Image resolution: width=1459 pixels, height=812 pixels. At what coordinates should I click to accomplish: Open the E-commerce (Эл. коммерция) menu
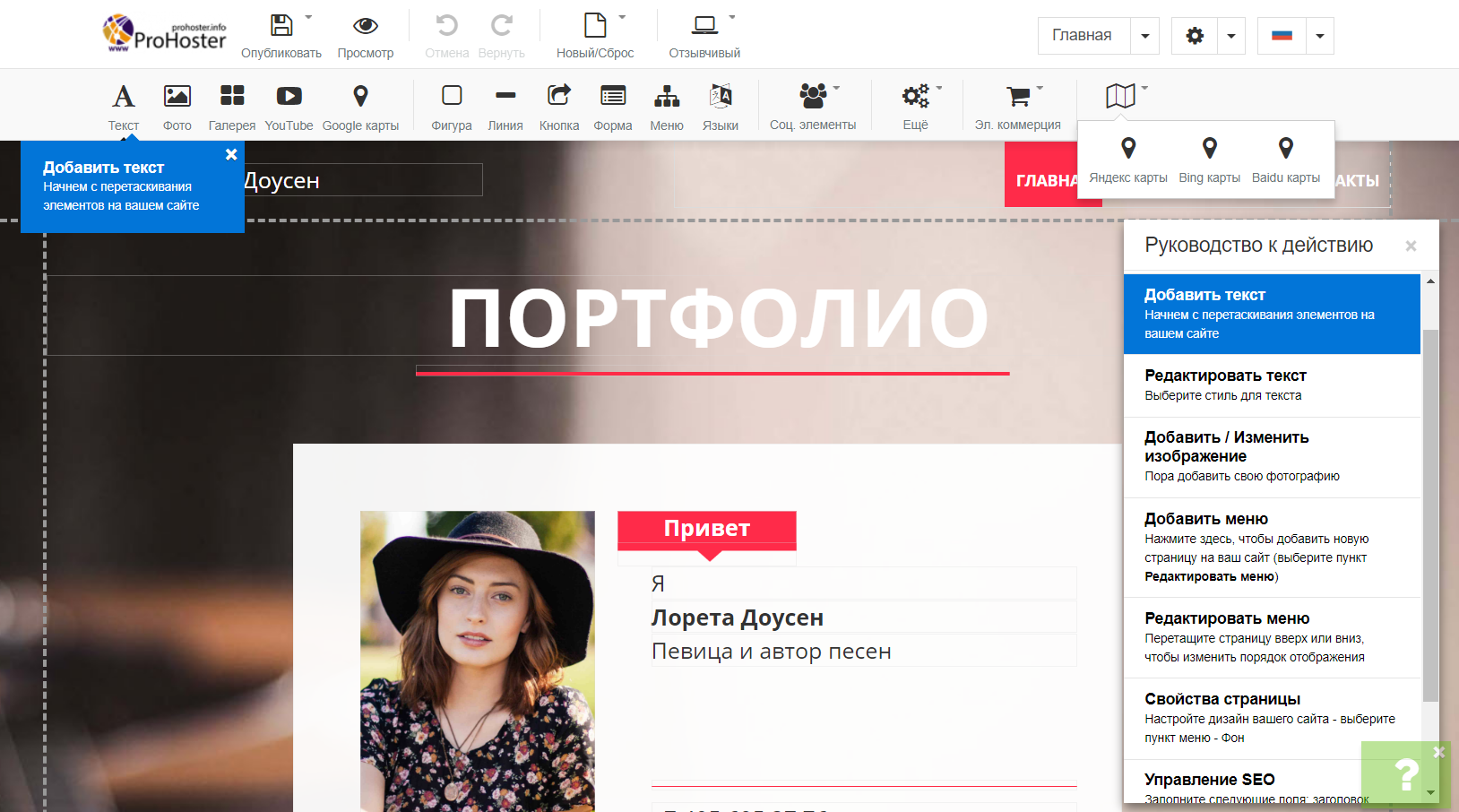click(x=1018, y=97)
